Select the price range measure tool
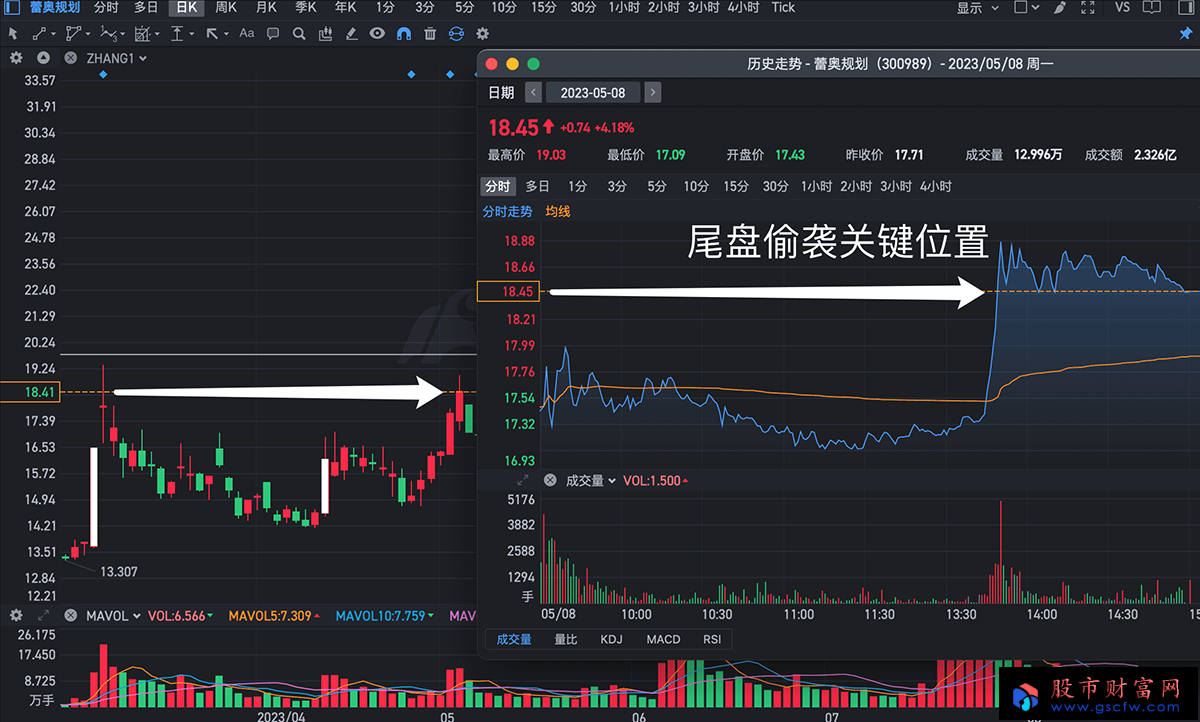Image resolution: width=1200 pixels, height=722 pixels. click(x=177, y=33)
